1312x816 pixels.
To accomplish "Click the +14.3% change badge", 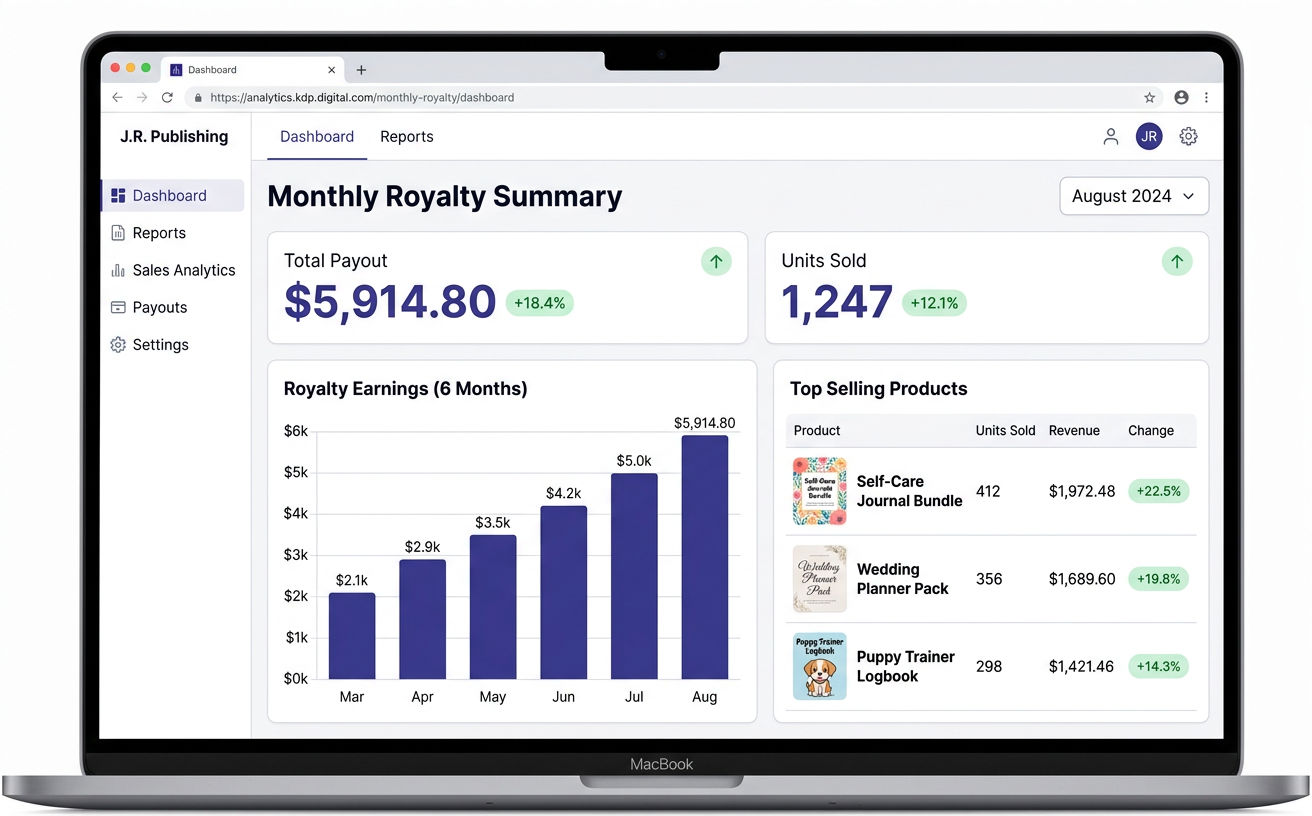I will [1158, 666].
